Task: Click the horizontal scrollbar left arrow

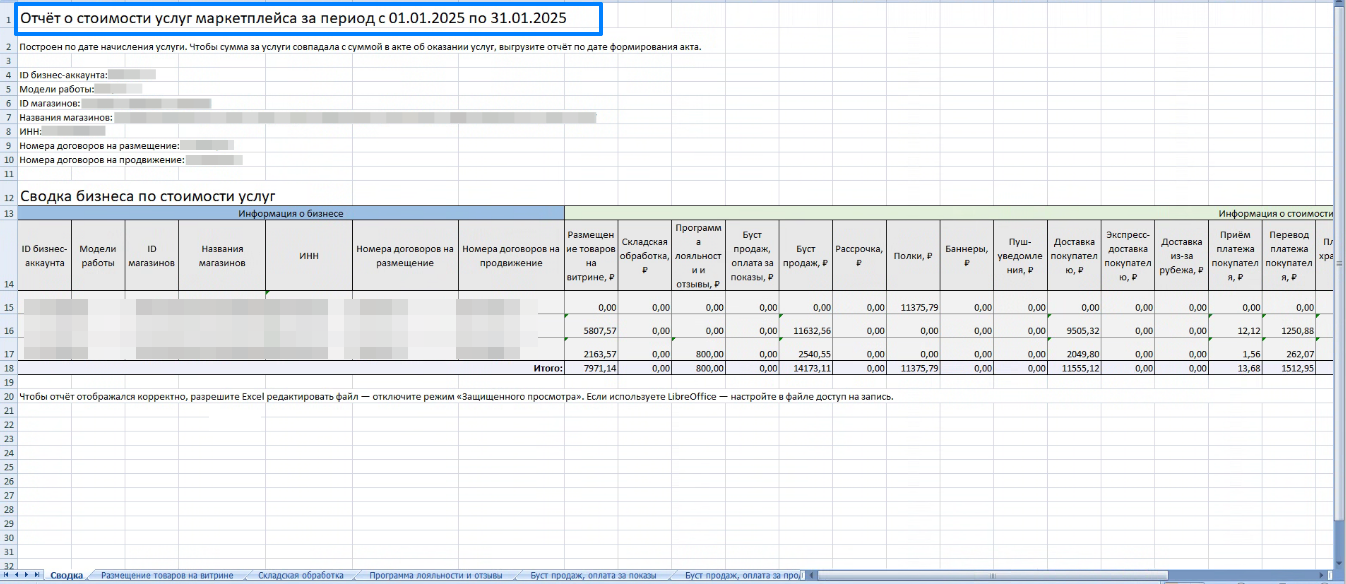Action: [x=813, y=575]
